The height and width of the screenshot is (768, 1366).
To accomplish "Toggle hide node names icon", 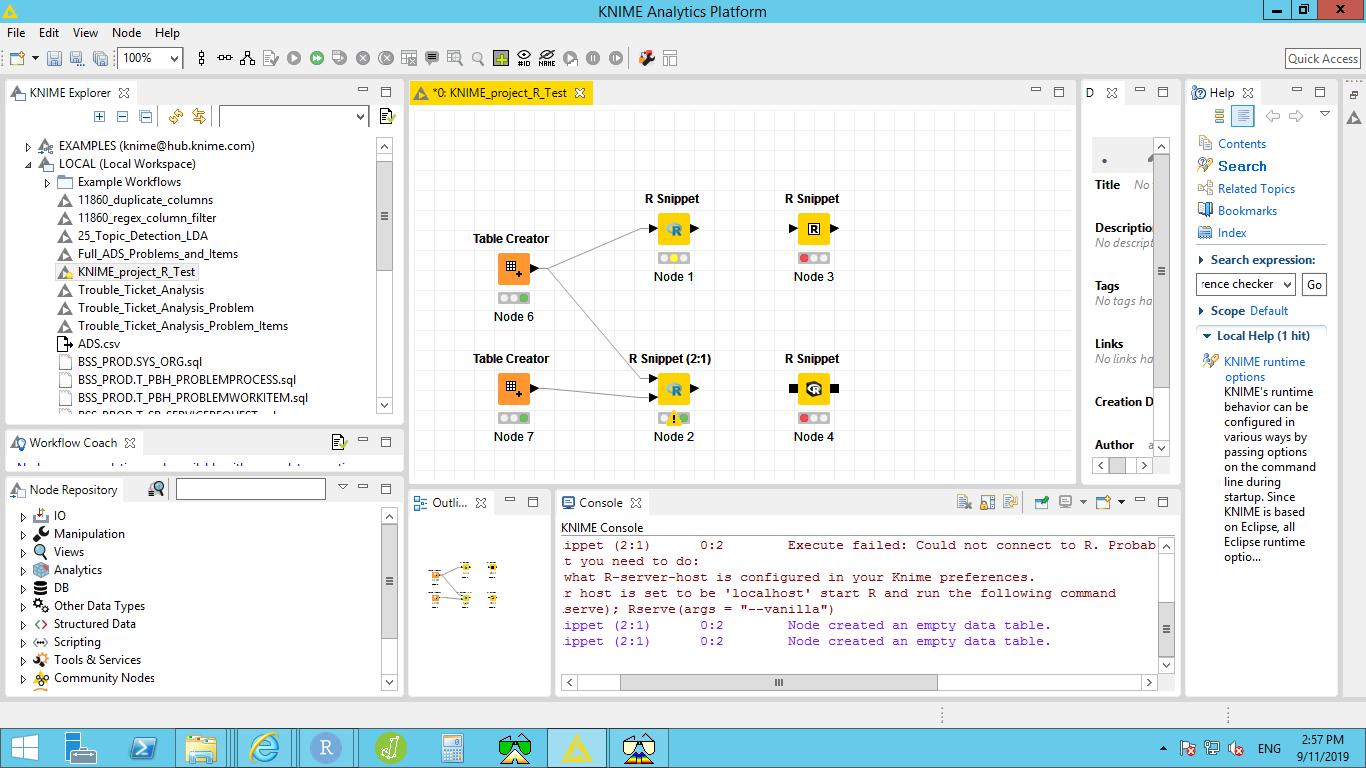I will 547,58.
